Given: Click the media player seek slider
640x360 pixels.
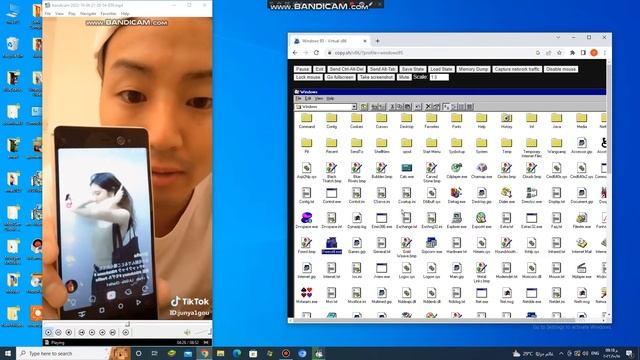Looking at the screenshot, I should pos(127,324).
